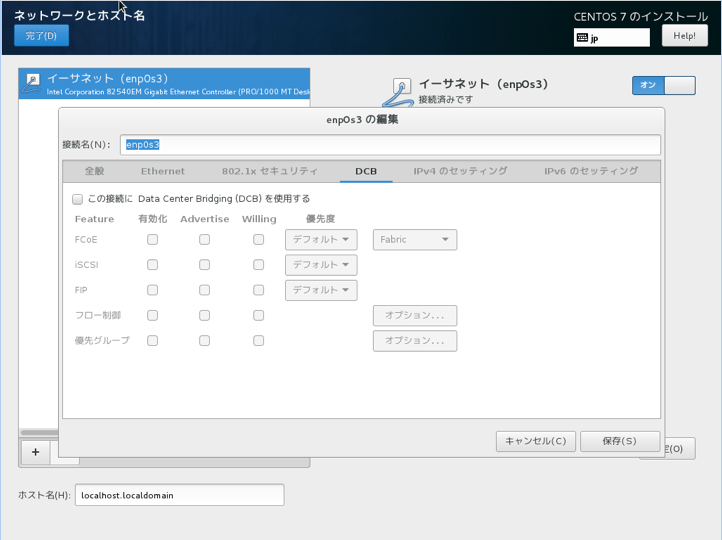This screenshot has width=722, height=540.
Task: Click the Ethernet device icon in the list
Action: [x=32, y=83]
